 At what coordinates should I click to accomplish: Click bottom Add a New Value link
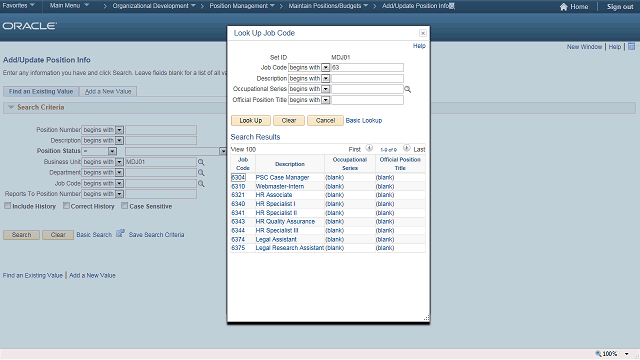click(x=92, y=276)
